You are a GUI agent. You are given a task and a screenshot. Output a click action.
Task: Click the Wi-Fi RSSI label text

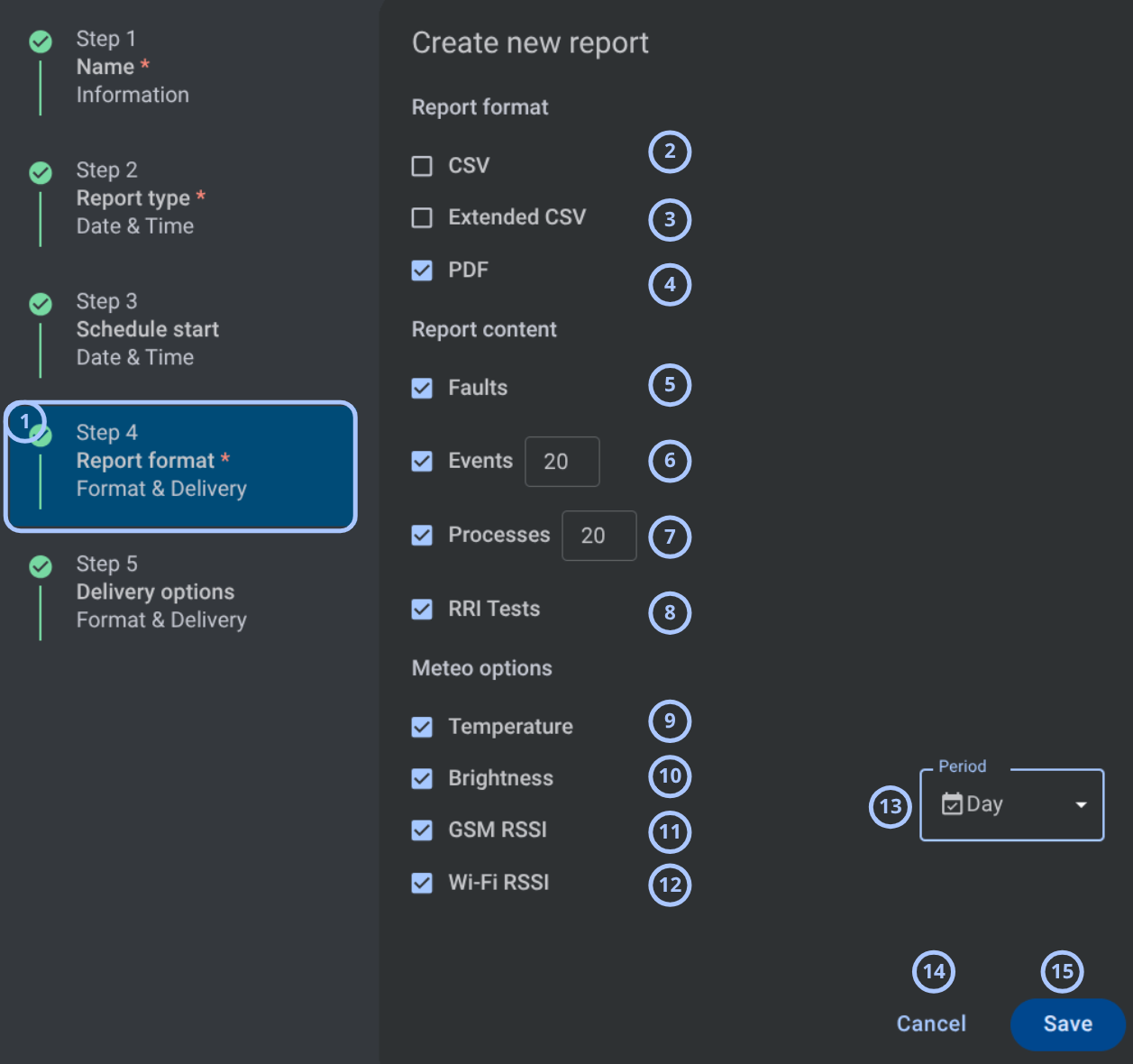pyautogui.click(x=498, y=883)
